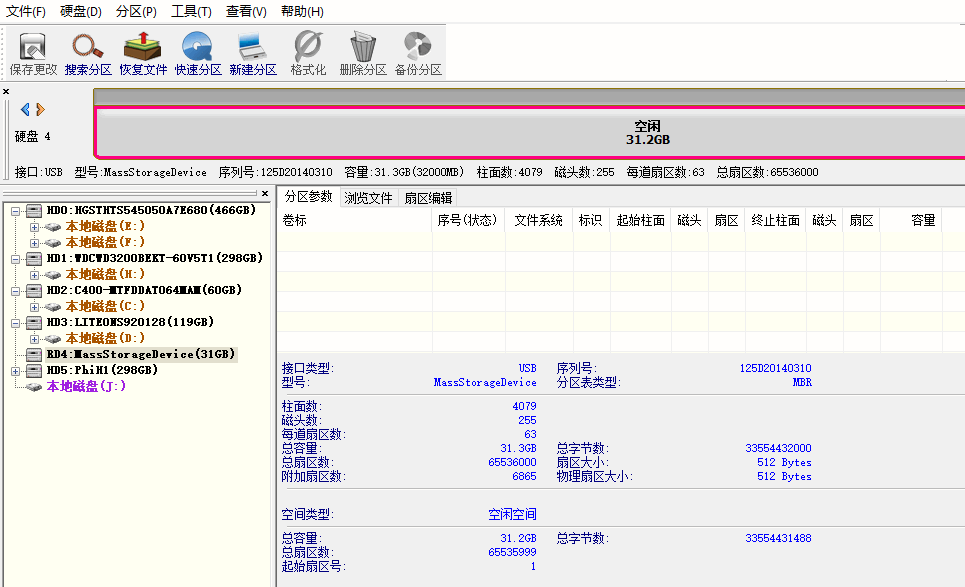Click the total bytes value 33554432000
This screenshot has width=965, height=587.
pyautogui.click(x=778, y=448)
